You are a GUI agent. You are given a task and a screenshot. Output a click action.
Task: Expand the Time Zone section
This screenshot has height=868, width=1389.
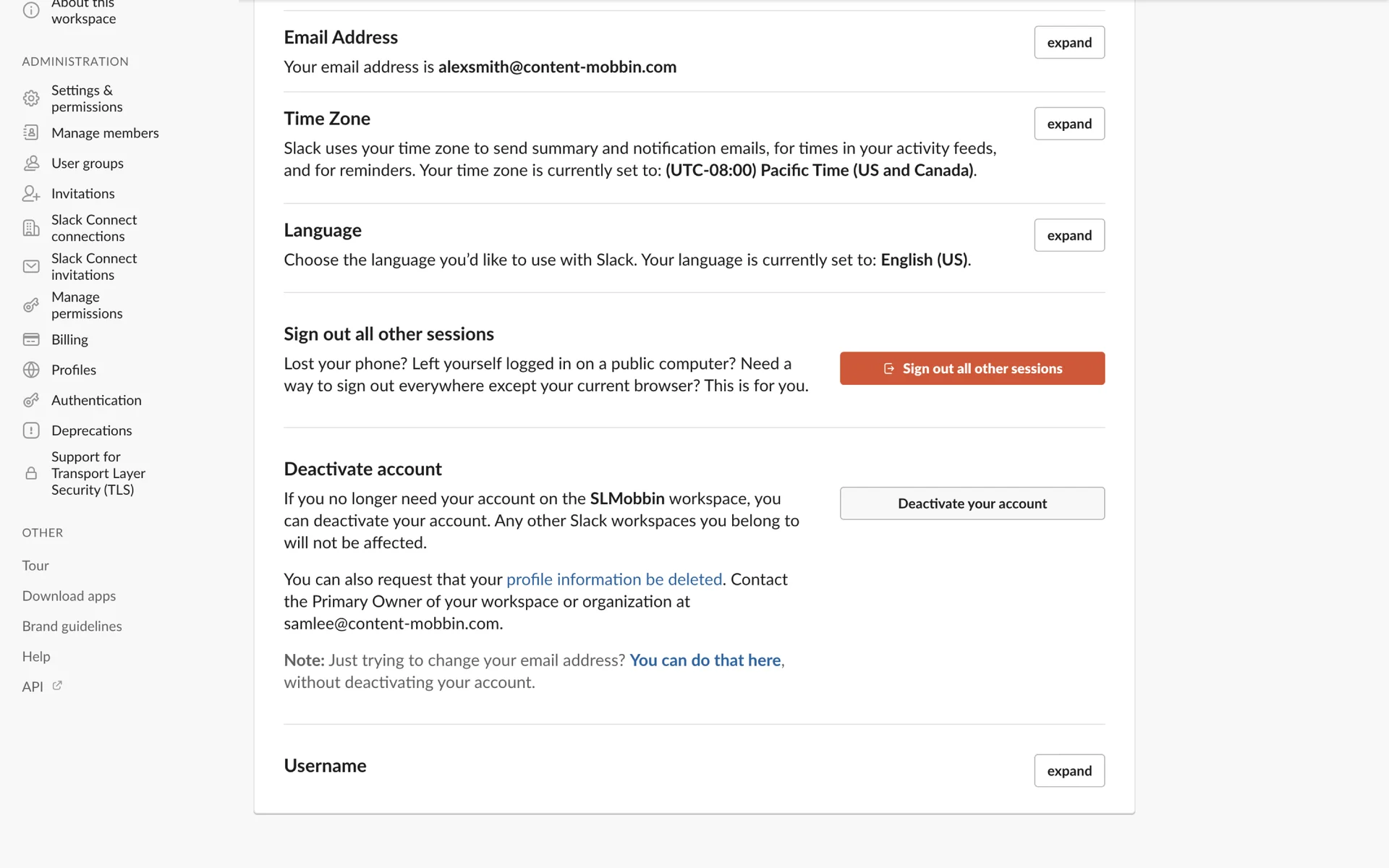[1069, 124]
